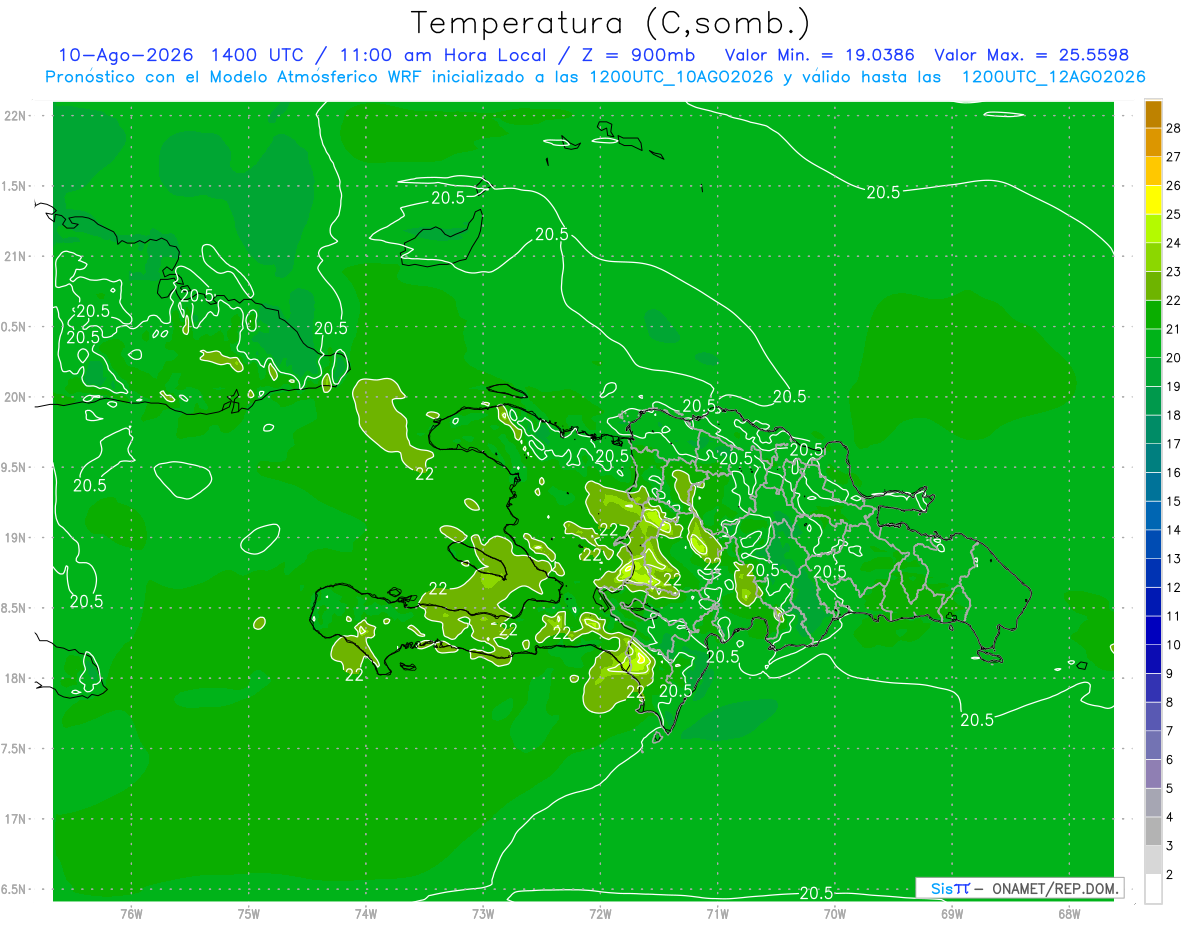This screenshot has height=927, width=1200.
Task: Click colorbar label "20"
Action: point(1174,358)
